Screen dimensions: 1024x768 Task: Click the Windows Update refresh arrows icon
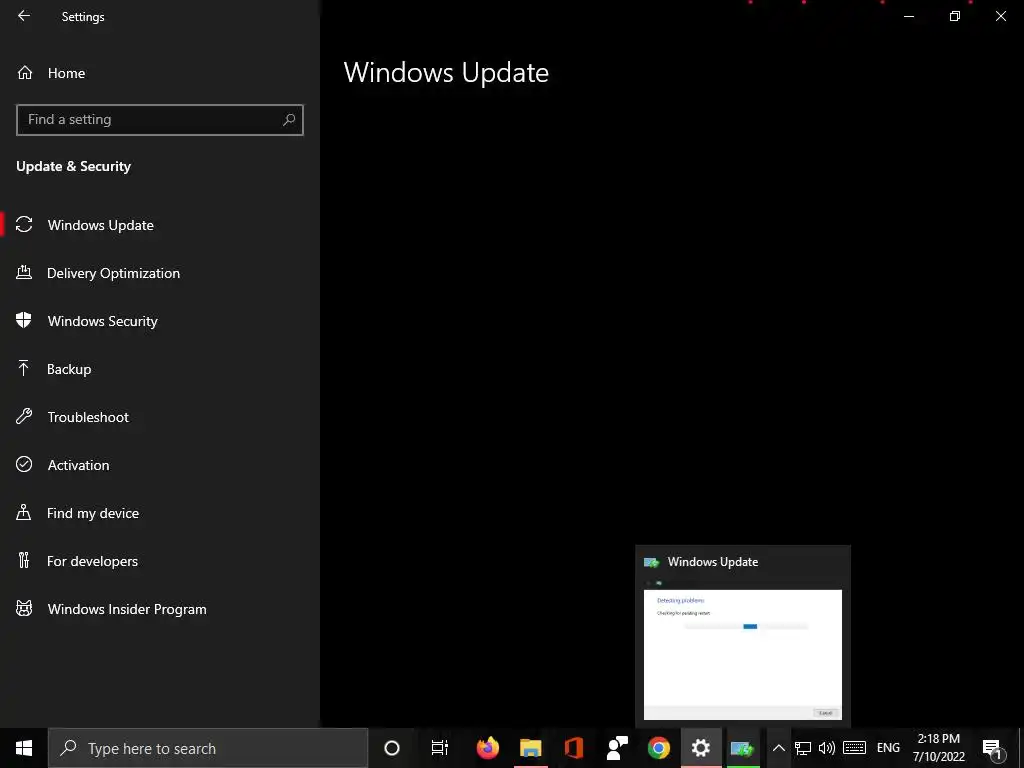coord(24,224)
